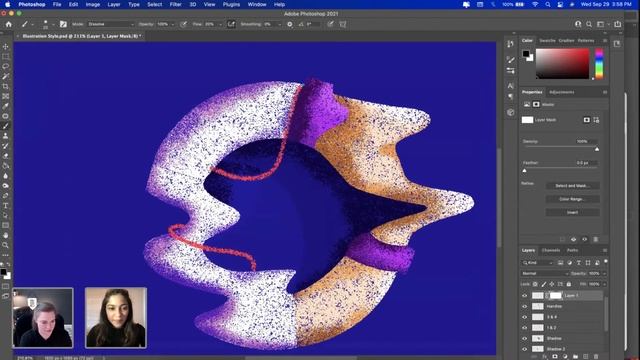Open the brush settings panel toggle icon

tap(63, 24)
